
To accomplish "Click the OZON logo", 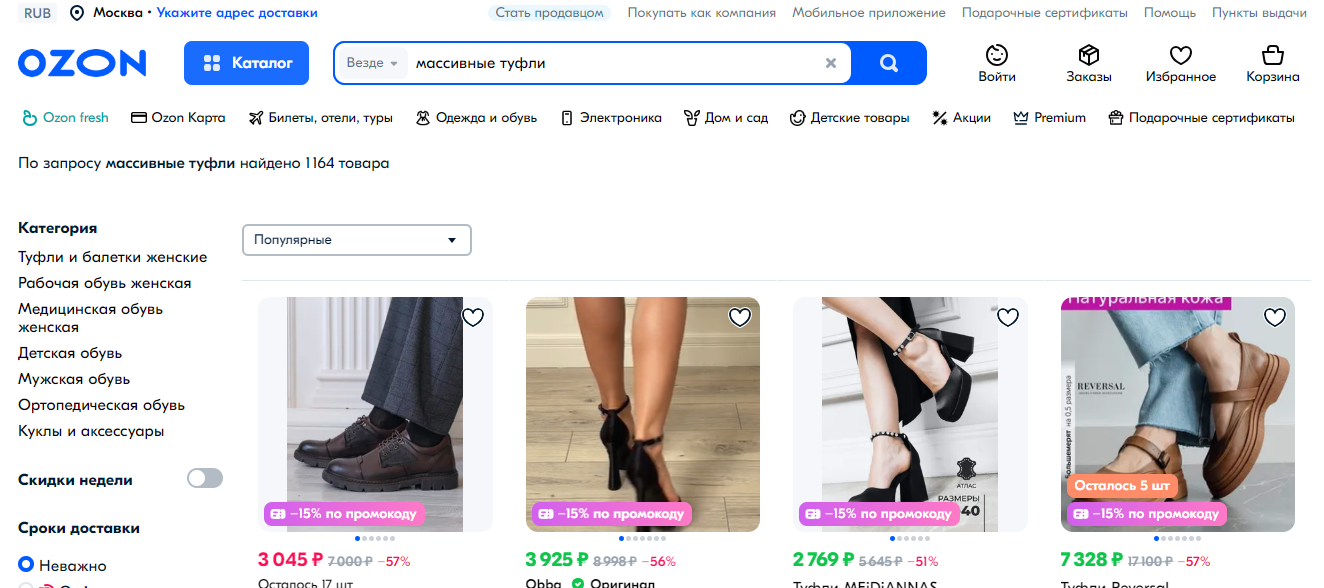I will (x=81, y=63).
